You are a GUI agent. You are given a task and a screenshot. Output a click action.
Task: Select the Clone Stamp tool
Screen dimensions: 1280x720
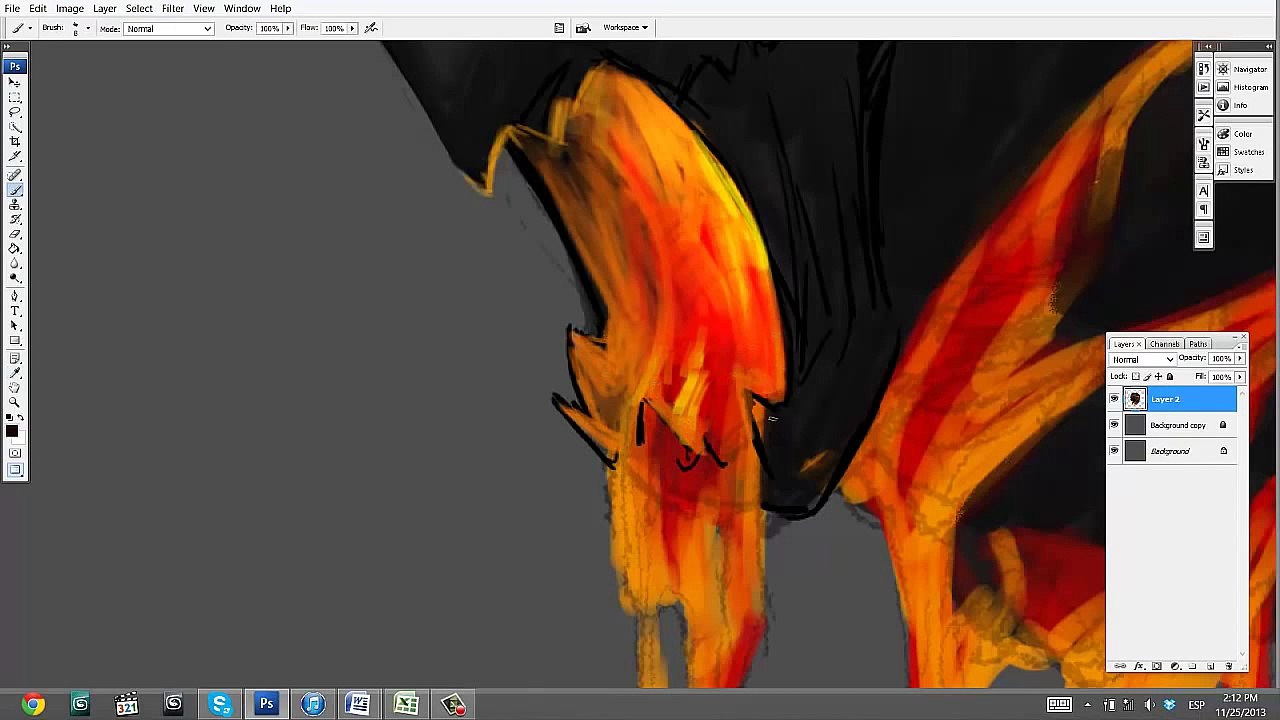pyautogui.click(x=15, y=204)
